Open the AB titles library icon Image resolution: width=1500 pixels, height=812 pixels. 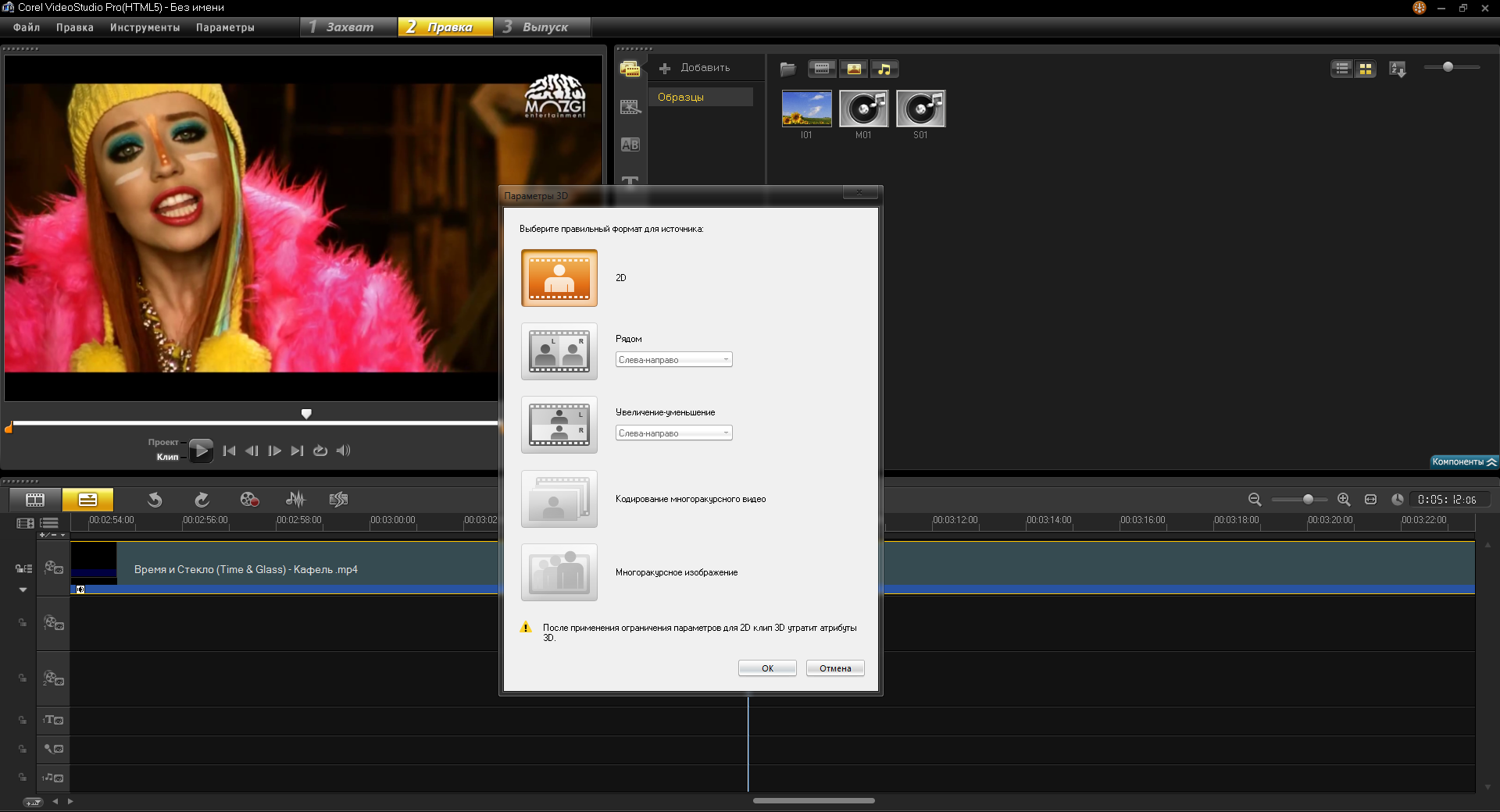(x=630, y=144)
